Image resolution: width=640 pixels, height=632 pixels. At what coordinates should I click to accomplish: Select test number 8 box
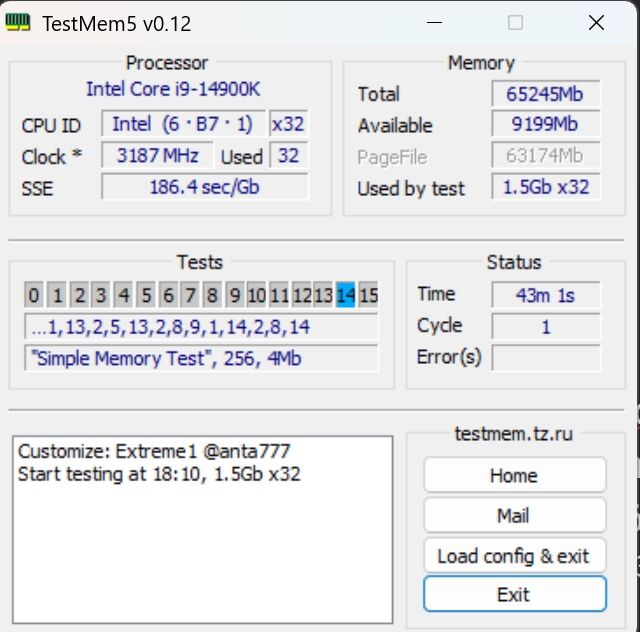point(212,295)
